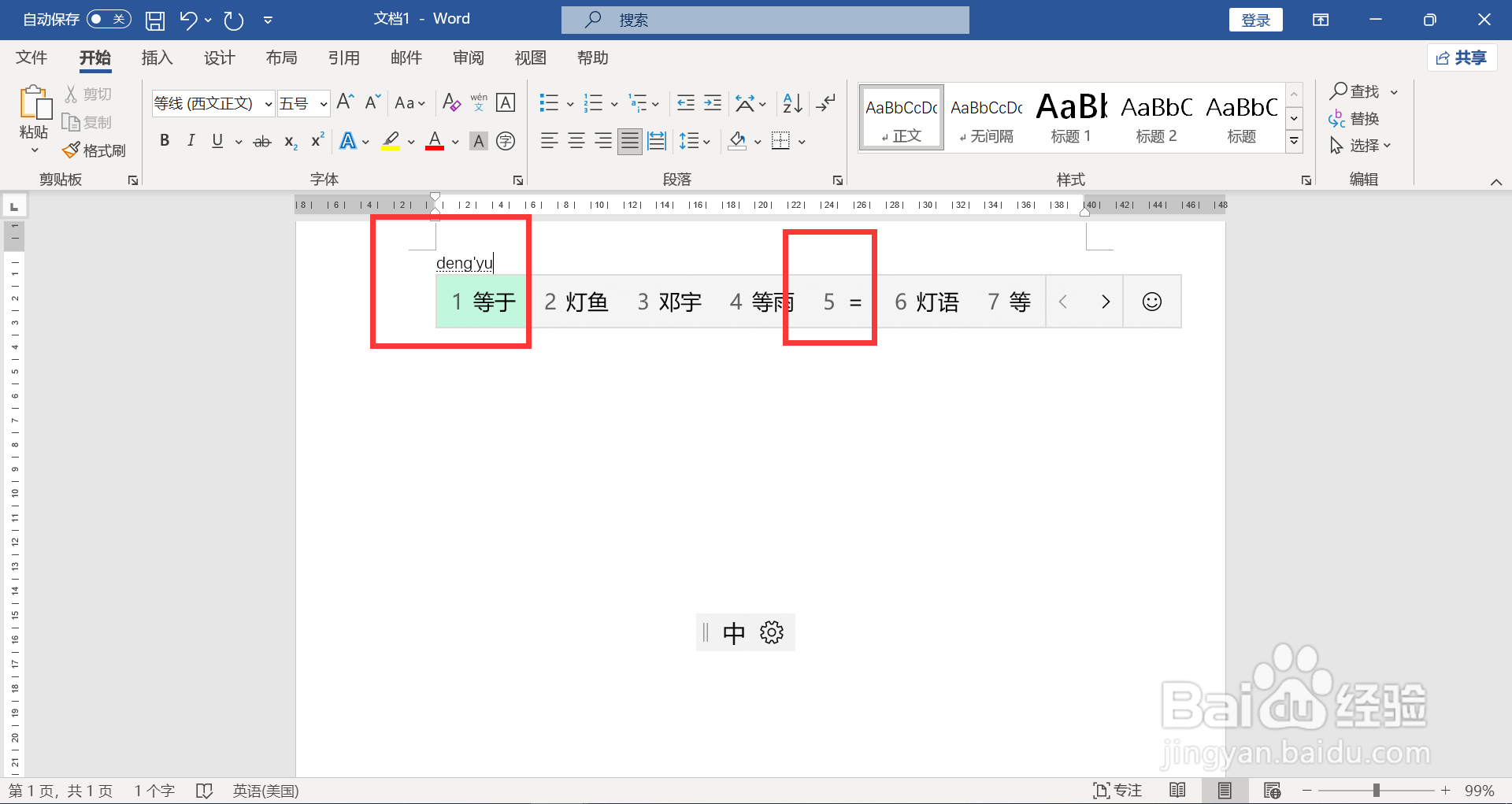
Task: Select IME candidate 2 灯鱼
Action: pos(576,302)
